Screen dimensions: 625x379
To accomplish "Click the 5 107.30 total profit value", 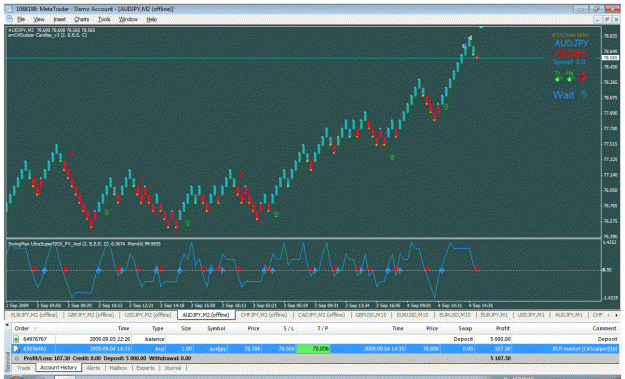I will click(501, 358).
